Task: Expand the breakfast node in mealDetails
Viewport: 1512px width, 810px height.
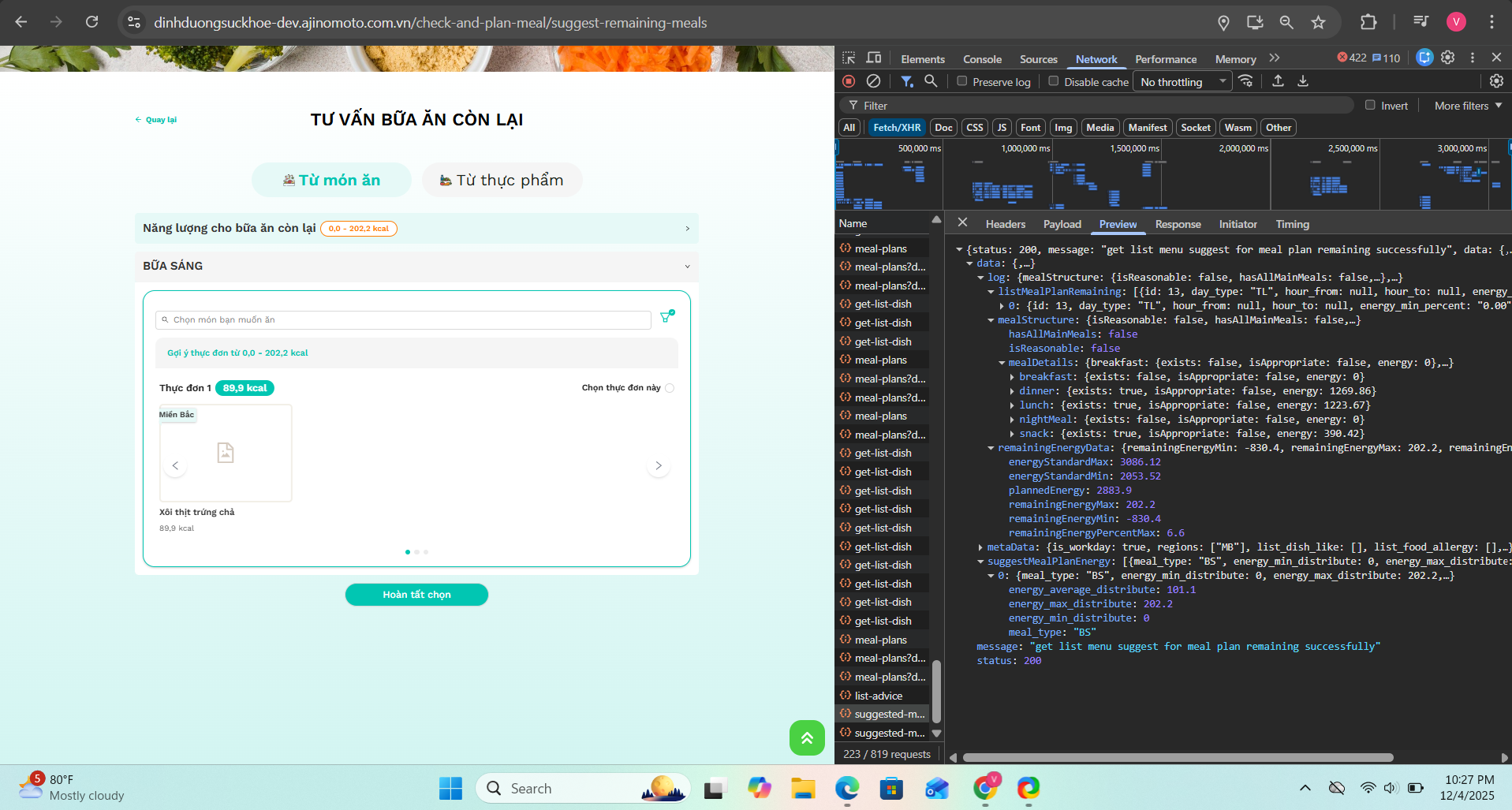Action: (x=1013, y=377)
